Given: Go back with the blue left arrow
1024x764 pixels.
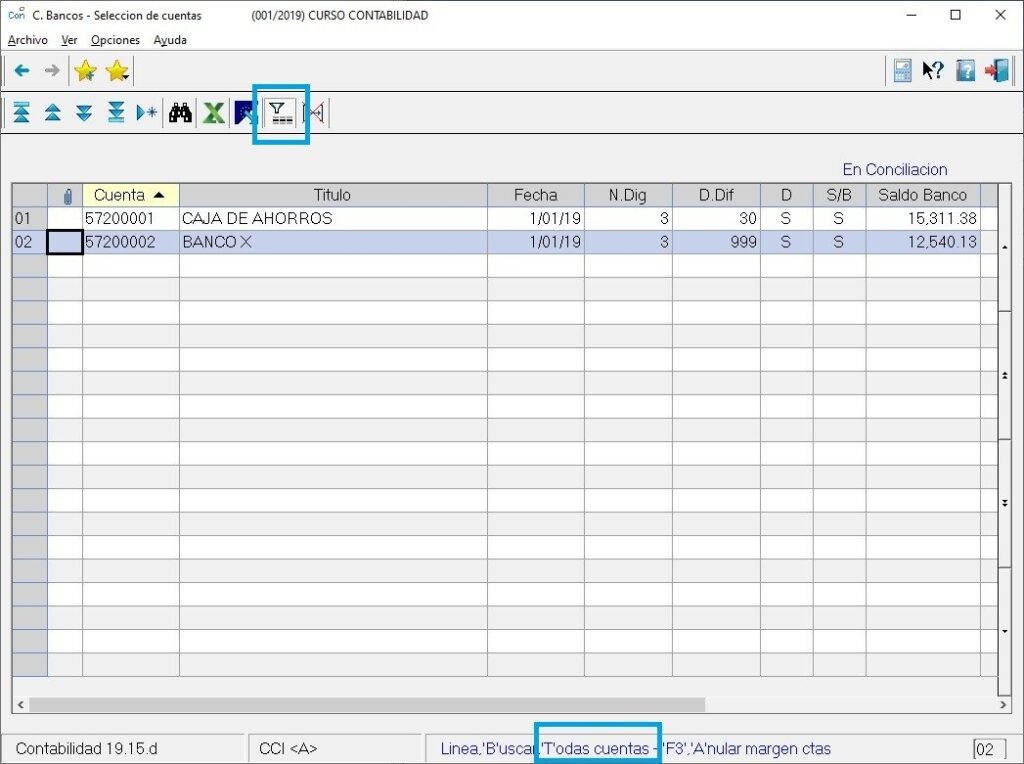Looking at the screenshot, I should point(22,71).
